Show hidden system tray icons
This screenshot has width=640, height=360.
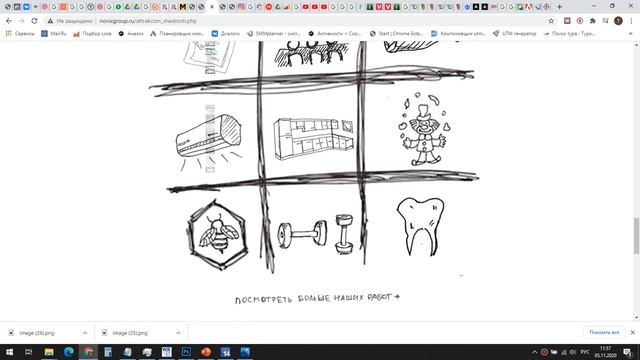coord(534,352)
